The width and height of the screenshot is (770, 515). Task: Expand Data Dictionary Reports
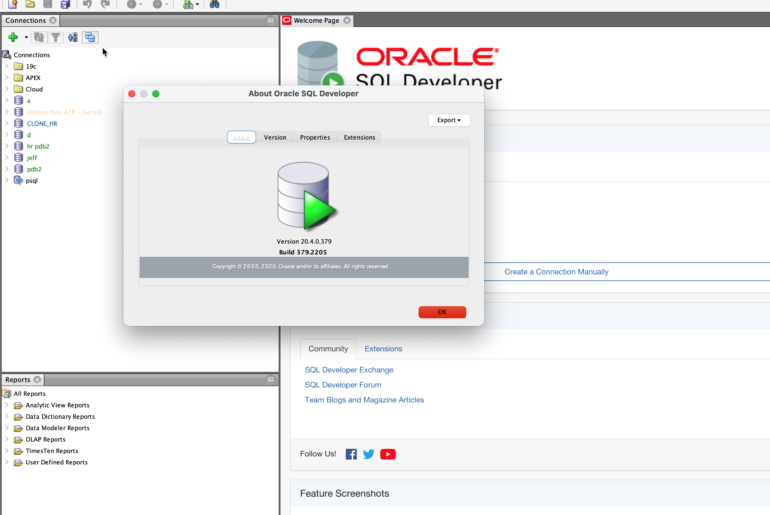click(x=7, y=416)
